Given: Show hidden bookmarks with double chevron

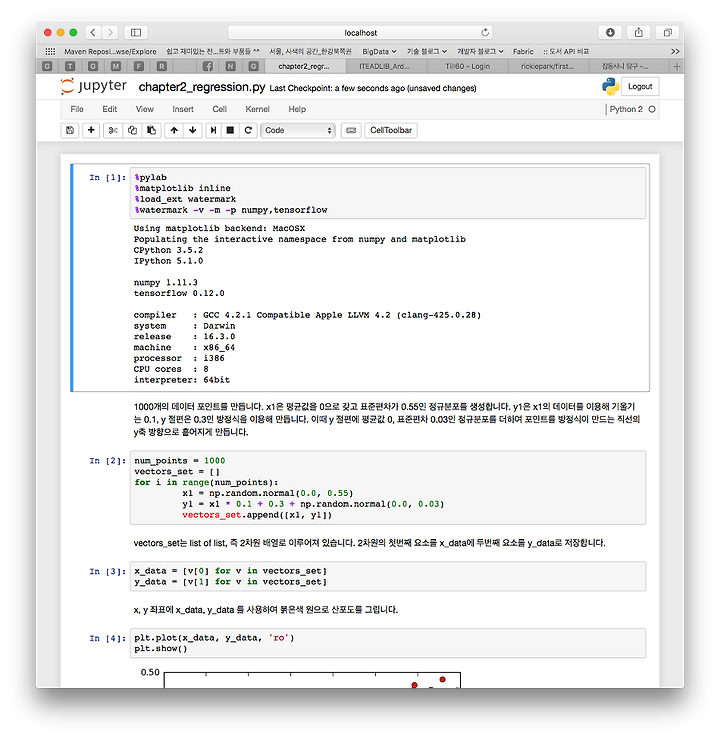Looking at the screenshot, I should click(675, 51).
